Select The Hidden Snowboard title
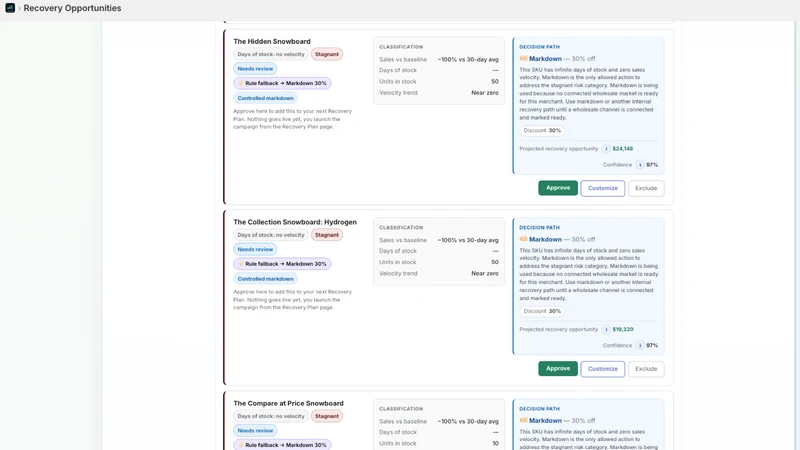Screen dimensions: 800x450 tap(272, 41)
